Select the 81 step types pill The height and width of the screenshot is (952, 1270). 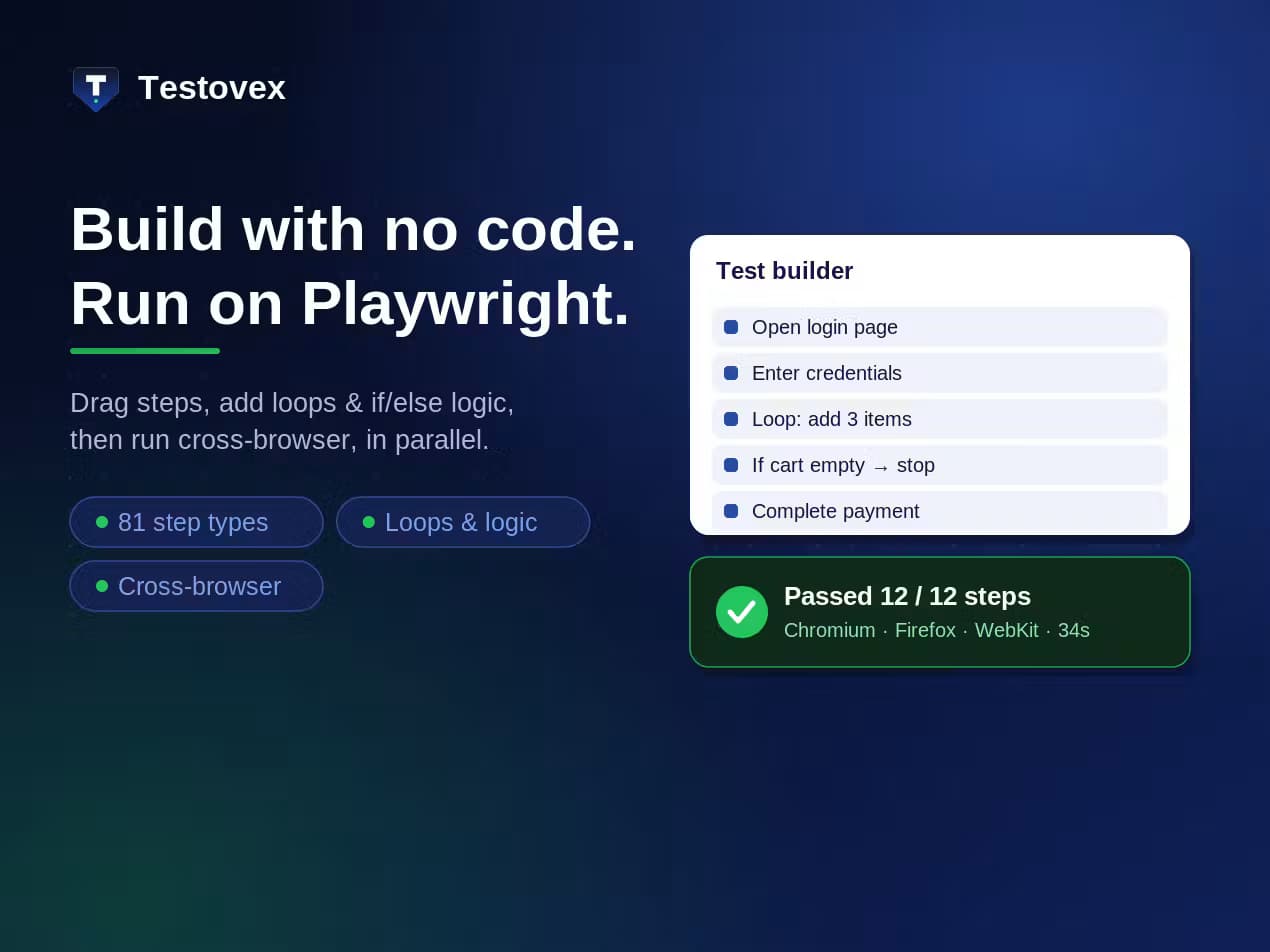coord(196,522)
